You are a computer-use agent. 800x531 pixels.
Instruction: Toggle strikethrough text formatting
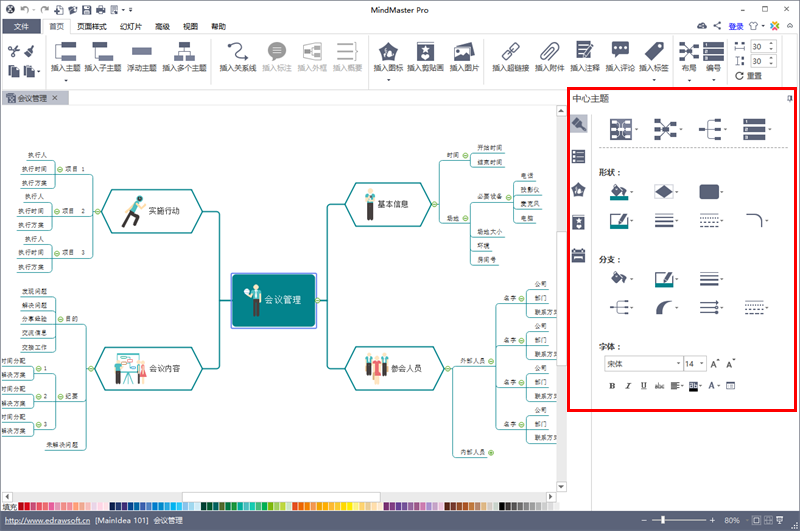(659, 386)
